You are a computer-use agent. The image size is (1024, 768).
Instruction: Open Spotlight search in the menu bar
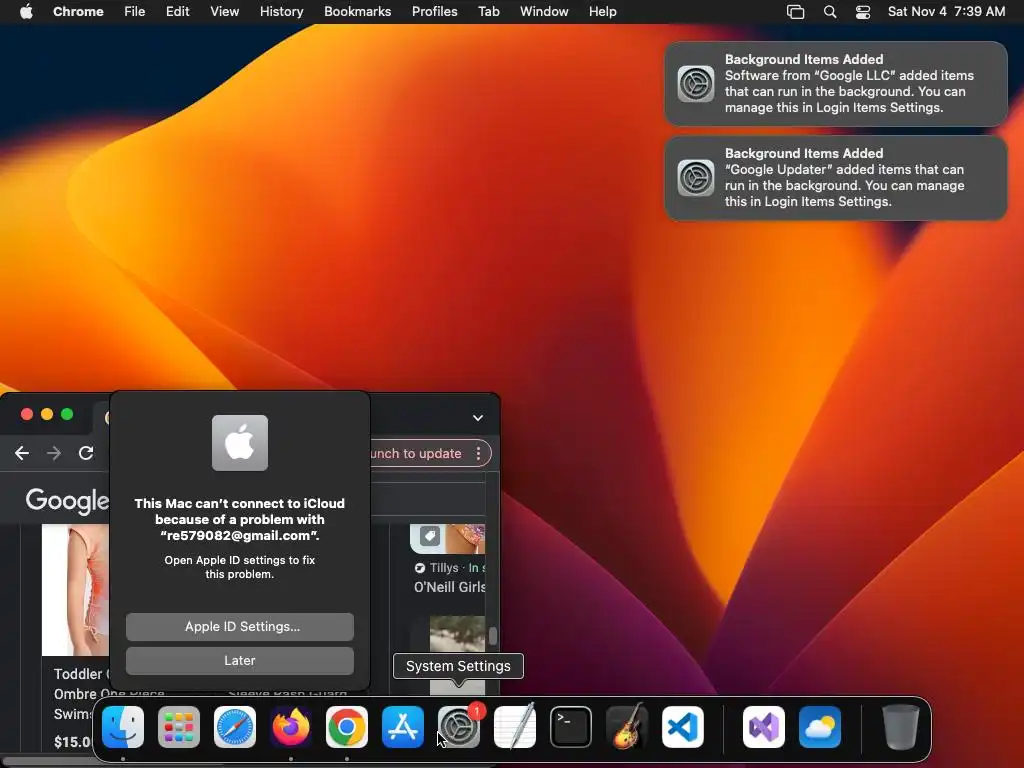pyautogui.click(x=829, y=12)
